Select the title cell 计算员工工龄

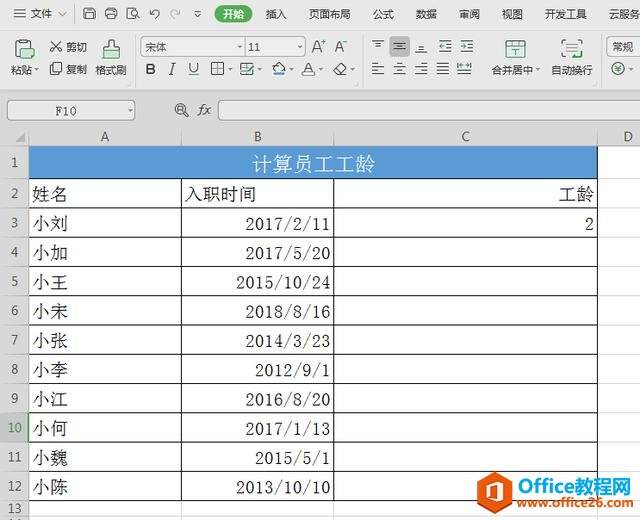click(x=313, y=163)
